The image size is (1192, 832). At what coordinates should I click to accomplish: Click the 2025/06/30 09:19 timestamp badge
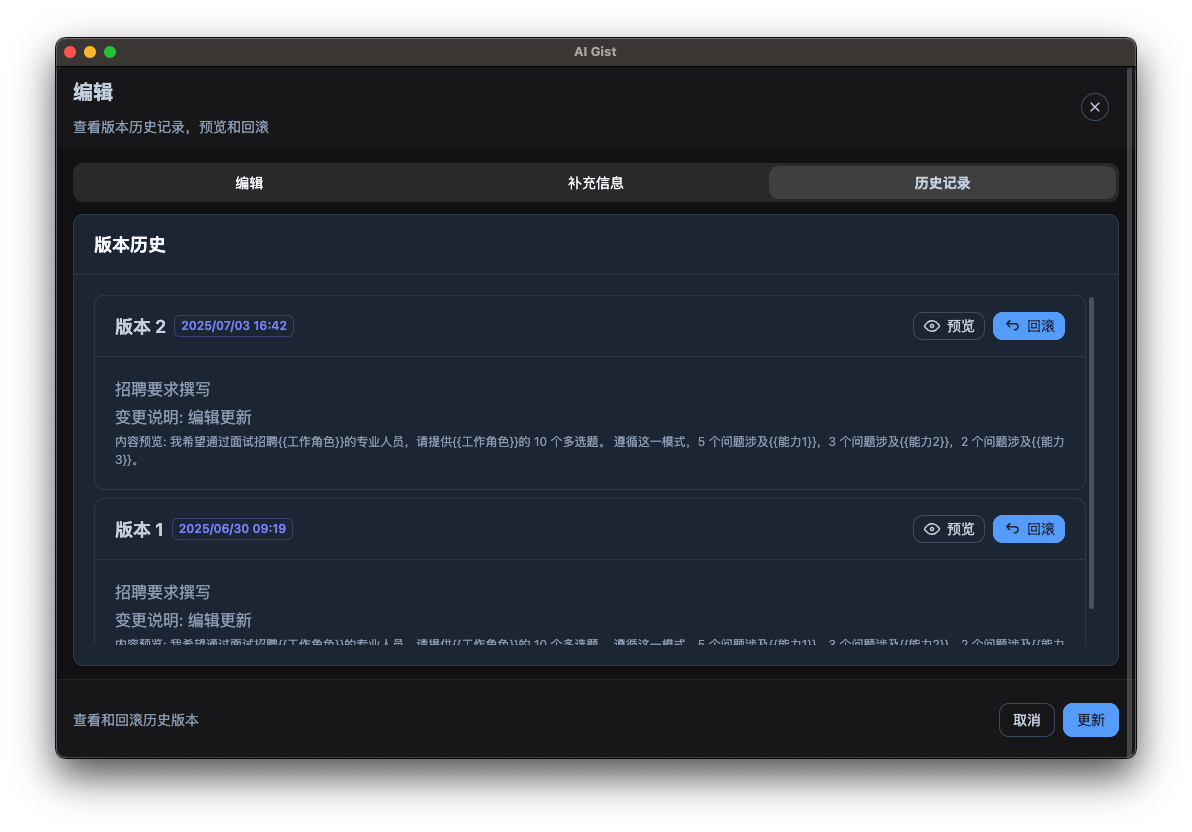(x=232, y=529)
